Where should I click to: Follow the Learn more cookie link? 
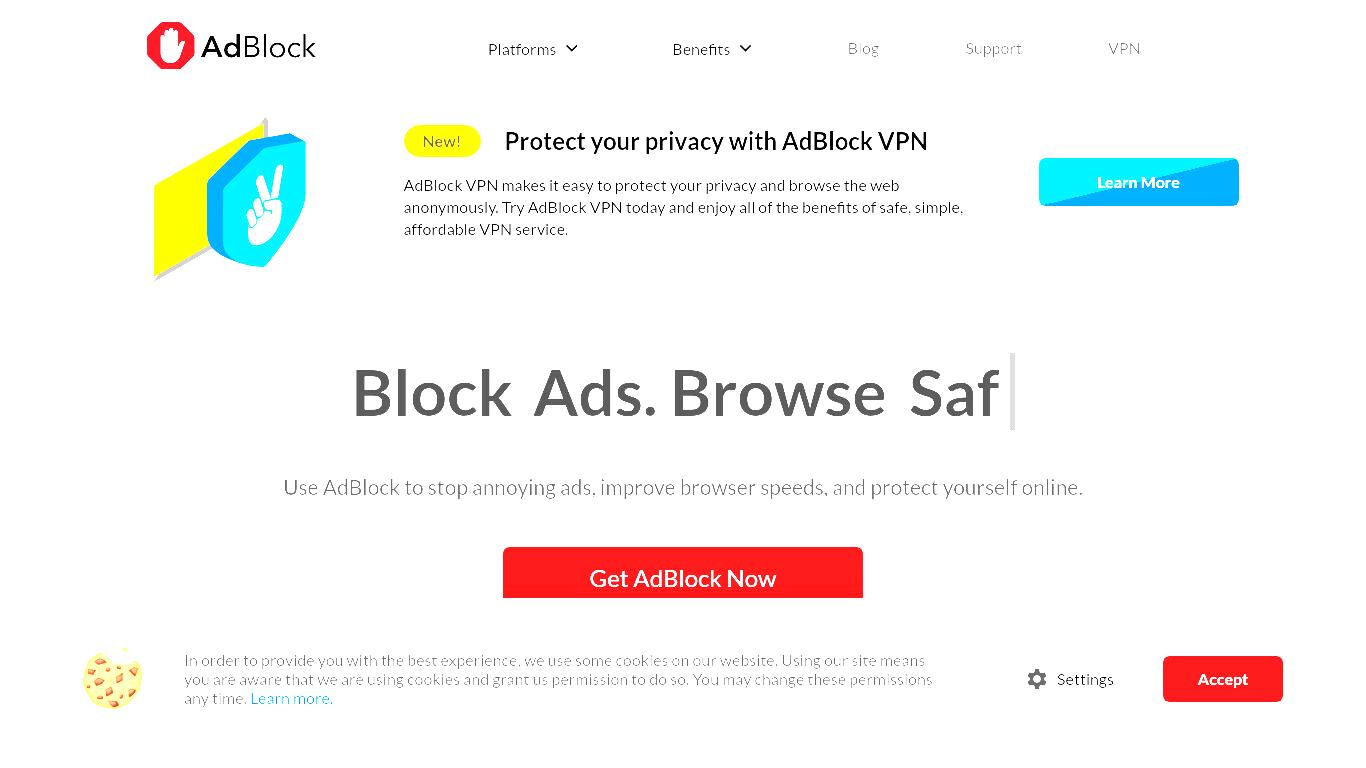click(291, 699)
